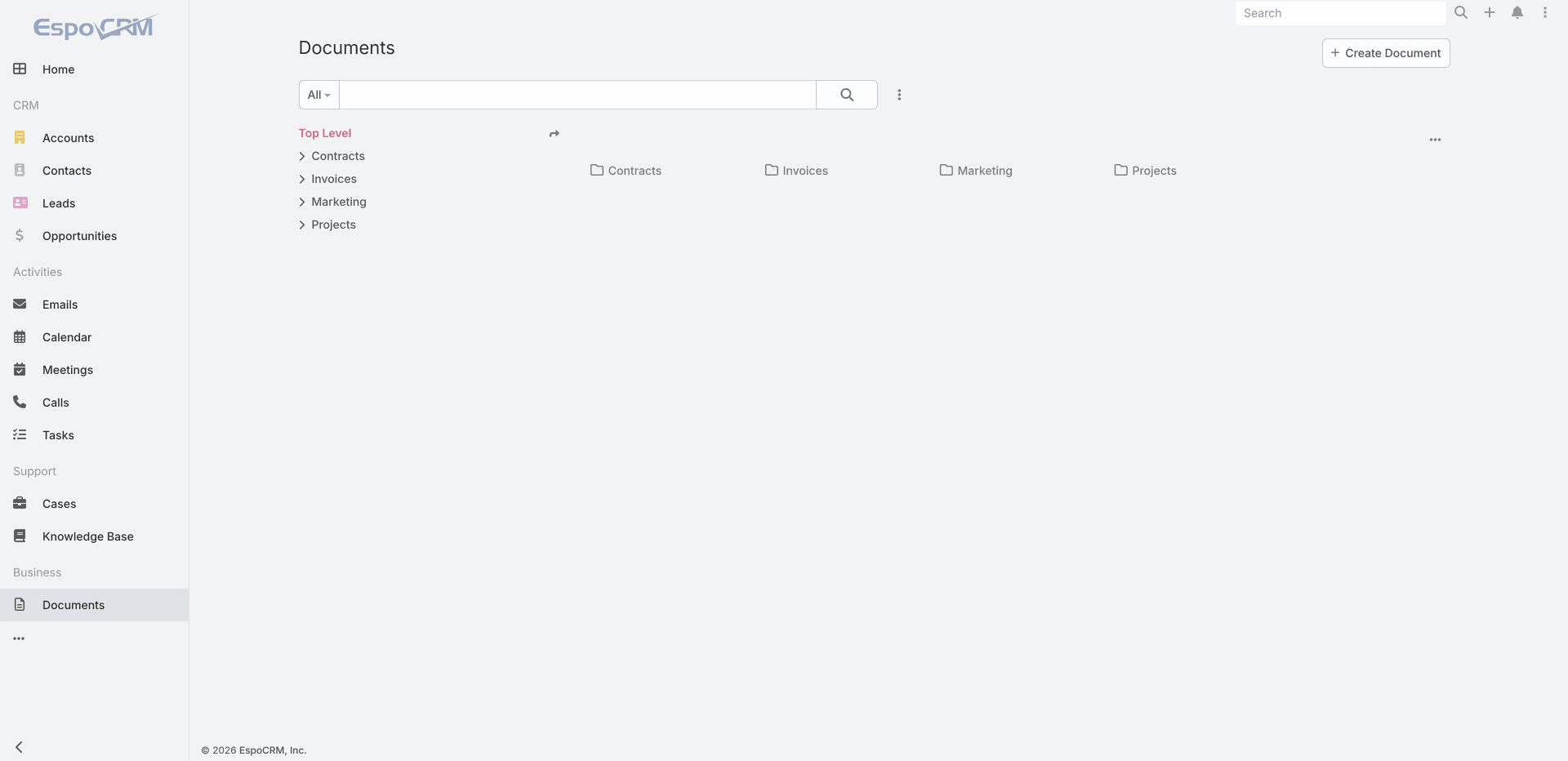Open the top-right user menu dots
Screen dimensions: 1568x761
click(x=1545, y=12)
